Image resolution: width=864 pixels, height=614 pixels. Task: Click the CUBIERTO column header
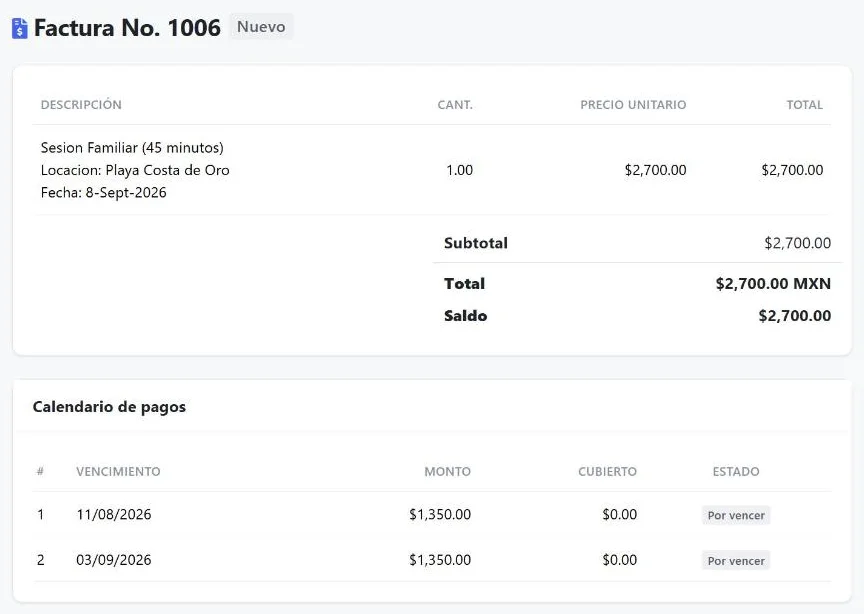(607, 471)
